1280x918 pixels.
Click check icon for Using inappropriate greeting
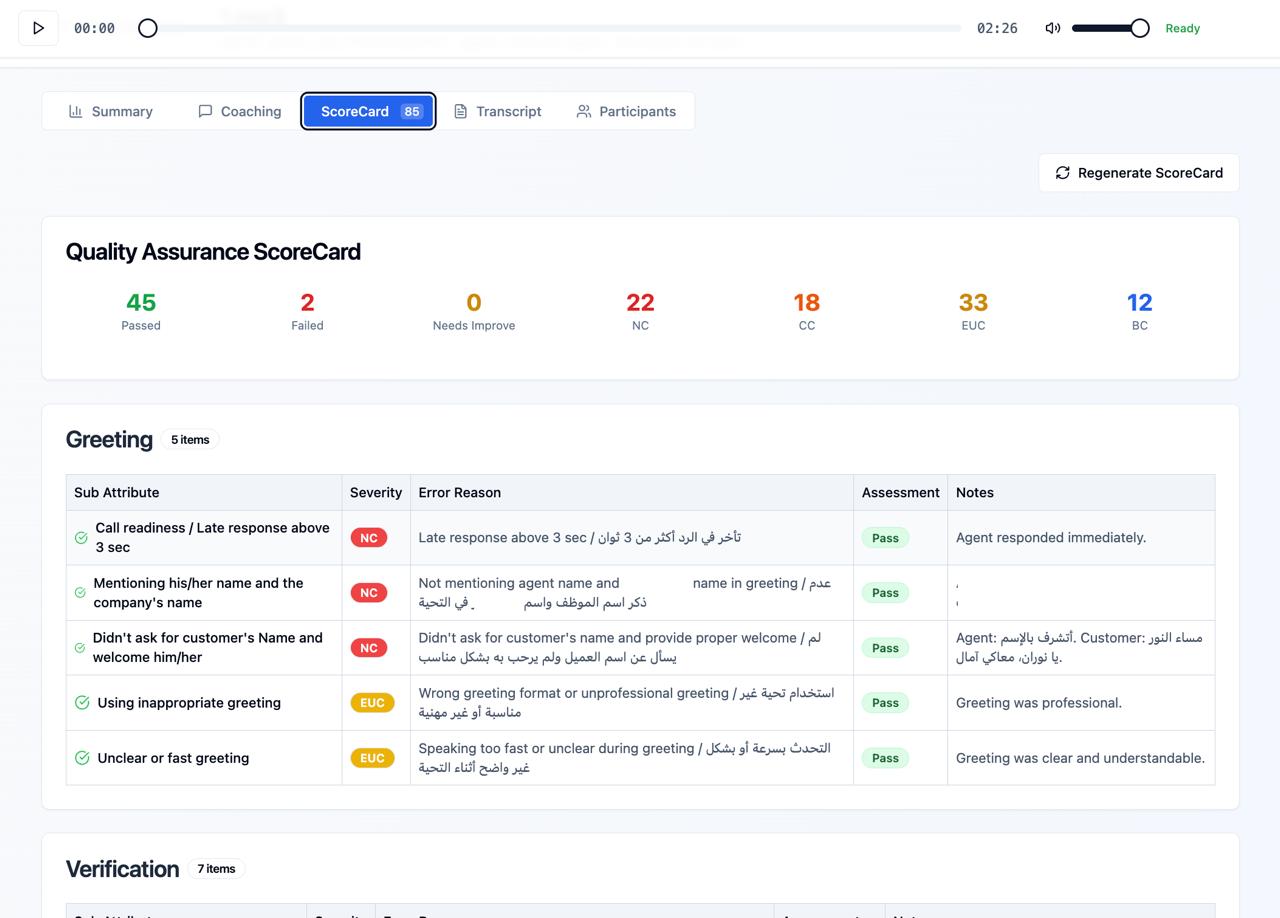pos(82,703)
